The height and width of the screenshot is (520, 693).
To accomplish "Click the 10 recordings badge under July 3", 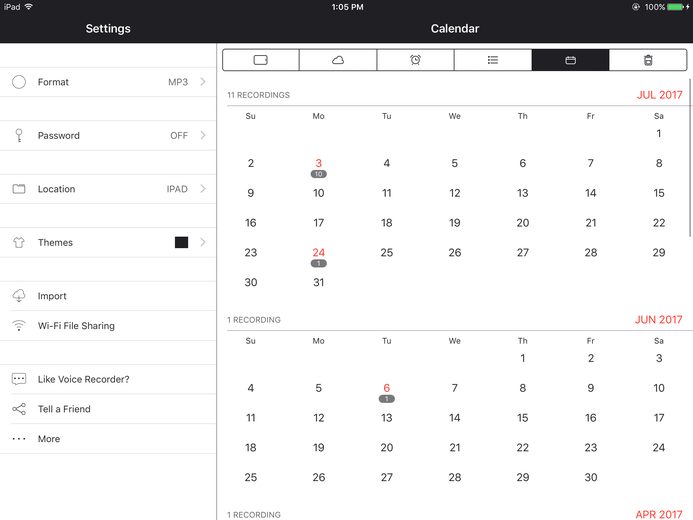I will [319, 174].
